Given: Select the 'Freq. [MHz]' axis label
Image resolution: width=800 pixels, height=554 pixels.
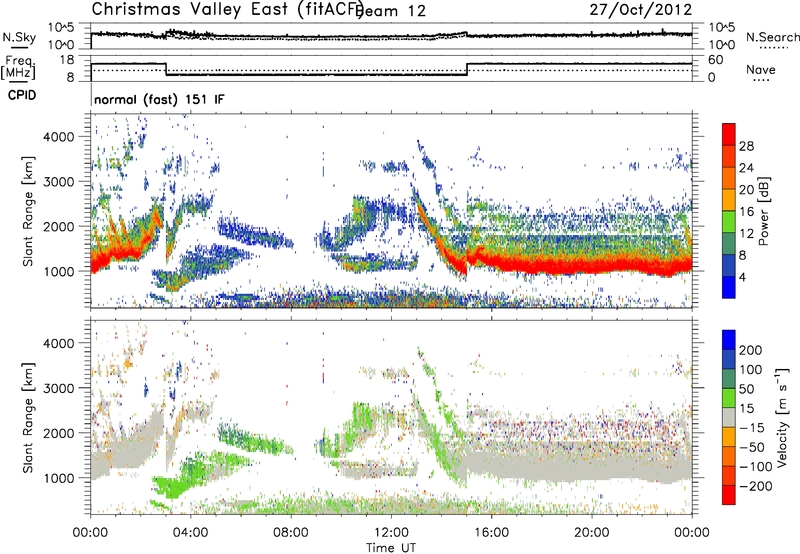Looking at the screenshot, I should 18,67.
